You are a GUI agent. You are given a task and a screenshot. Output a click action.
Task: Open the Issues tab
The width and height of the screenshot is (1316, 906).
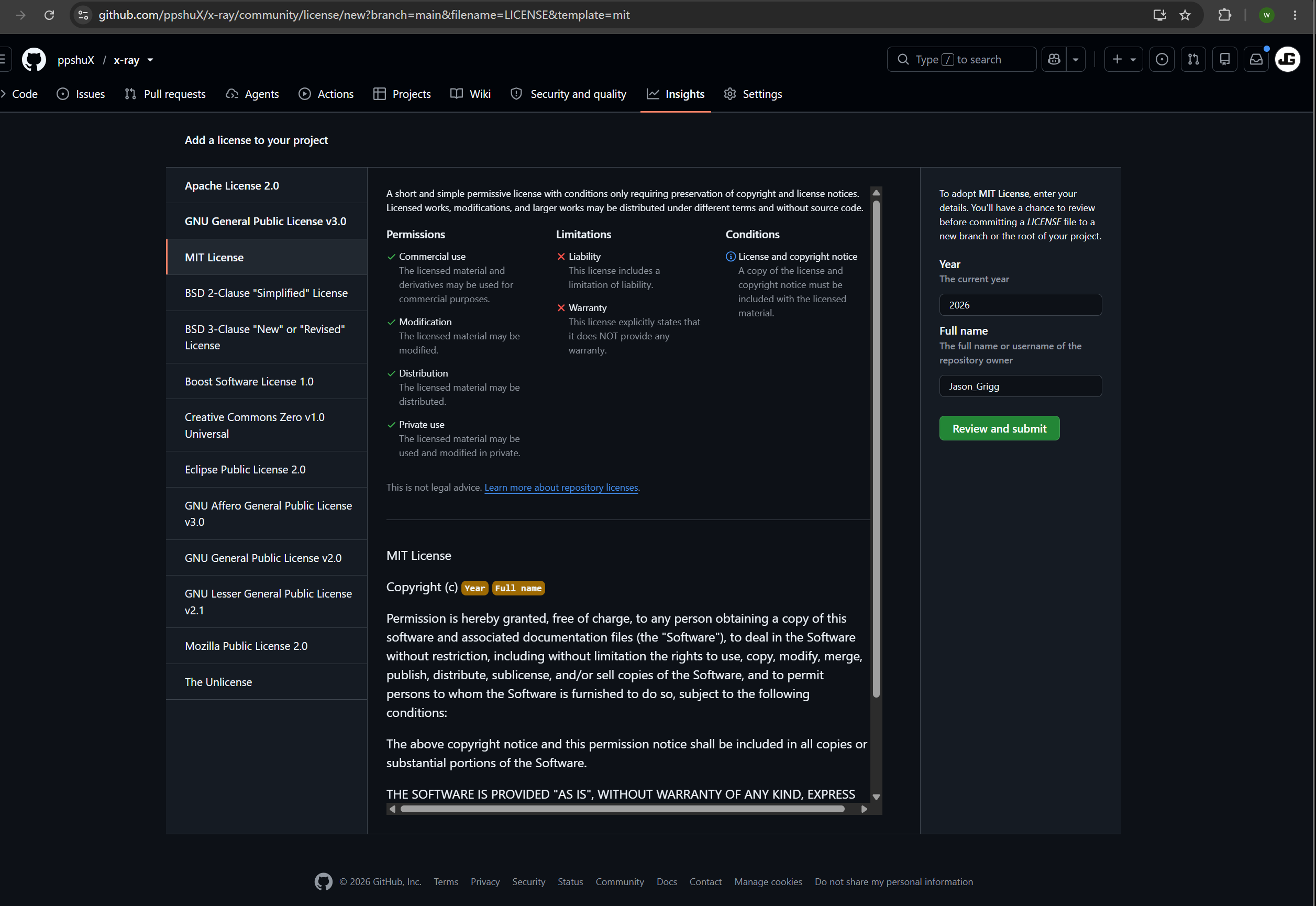pos(81,94)
